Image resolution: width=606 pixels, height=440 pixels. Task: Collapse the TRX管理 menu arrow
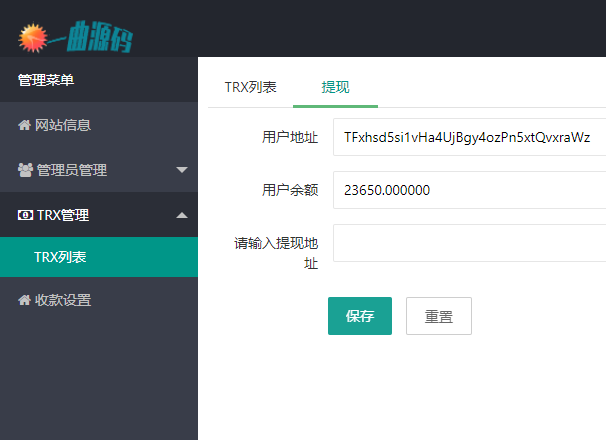pos(182,215)
